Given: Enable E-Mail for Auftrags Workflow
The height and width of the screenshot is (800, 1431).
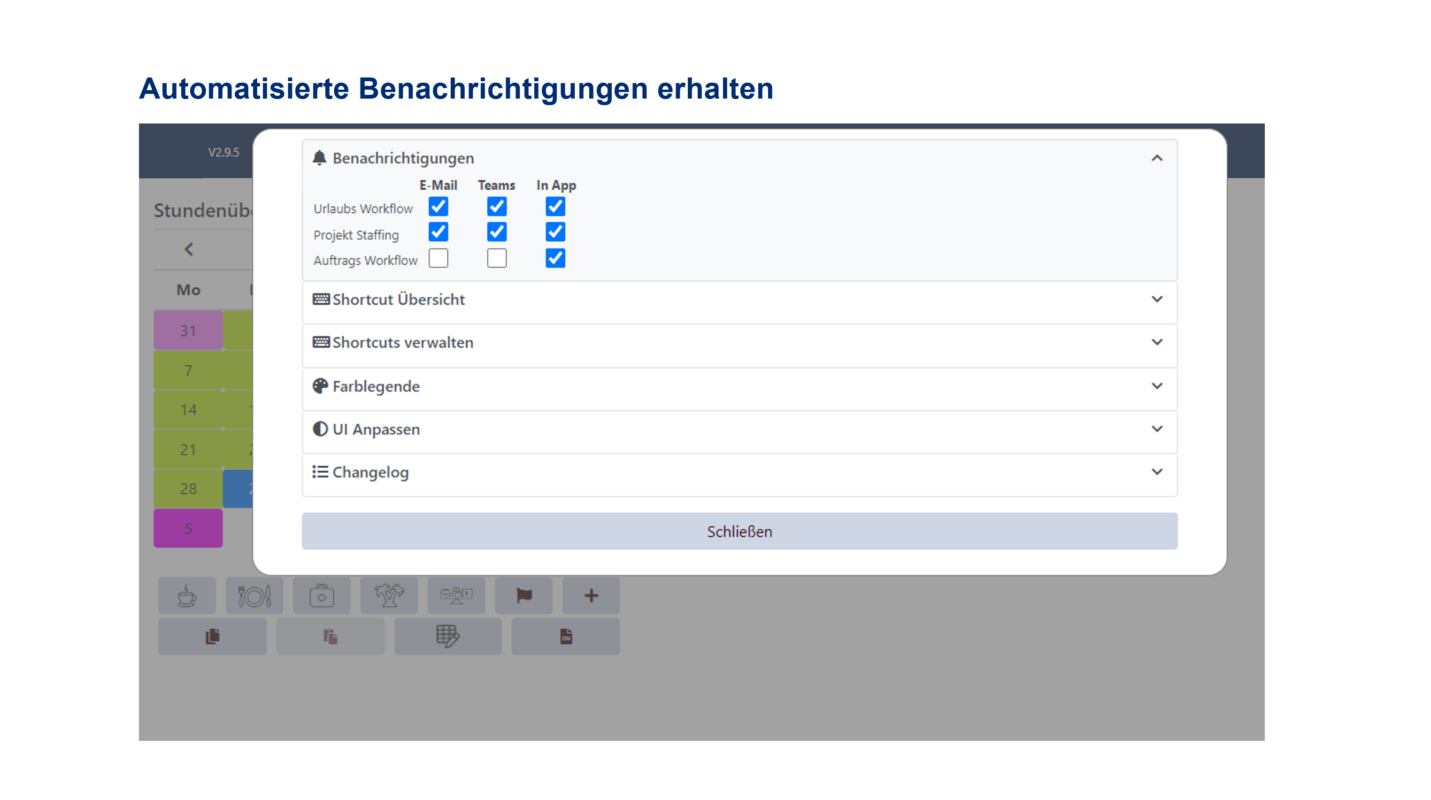Looking at the screenshot, I should tap(438, 258).
